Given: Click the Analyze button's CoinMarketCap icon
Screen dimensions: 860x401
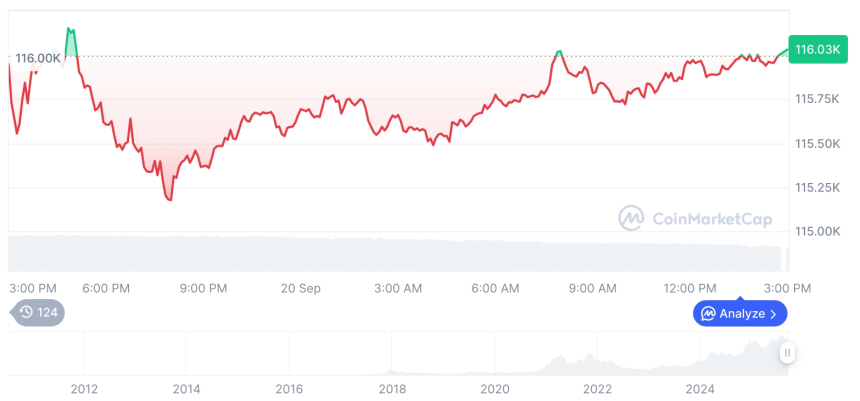Looking at the screenshot, I should pos(708,314).
